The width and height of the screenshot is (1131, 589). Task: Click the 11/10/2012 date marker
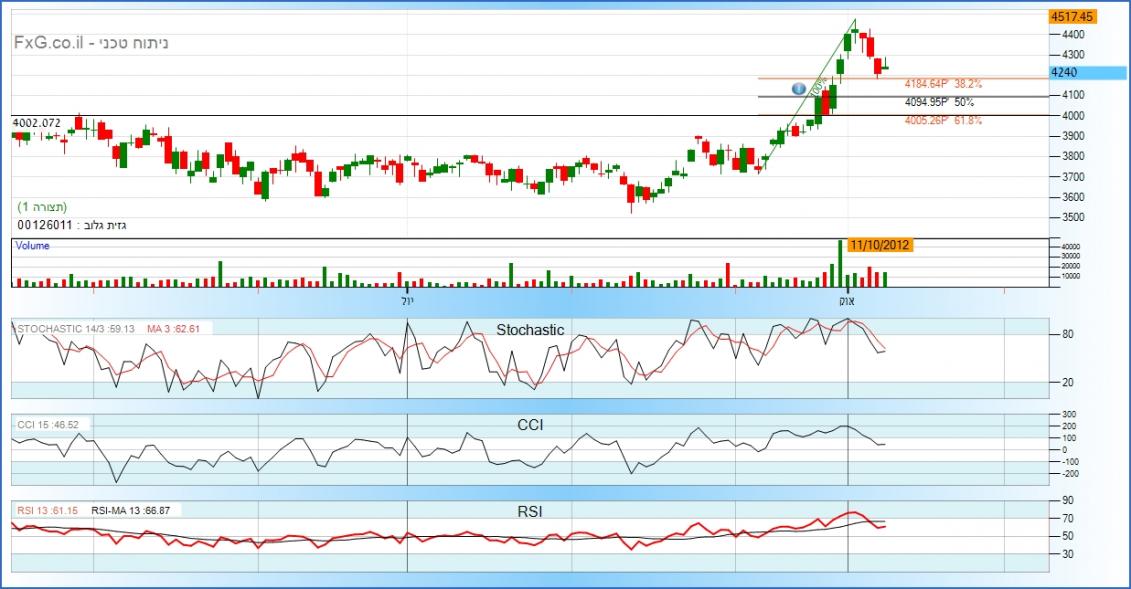pos(878,244)
